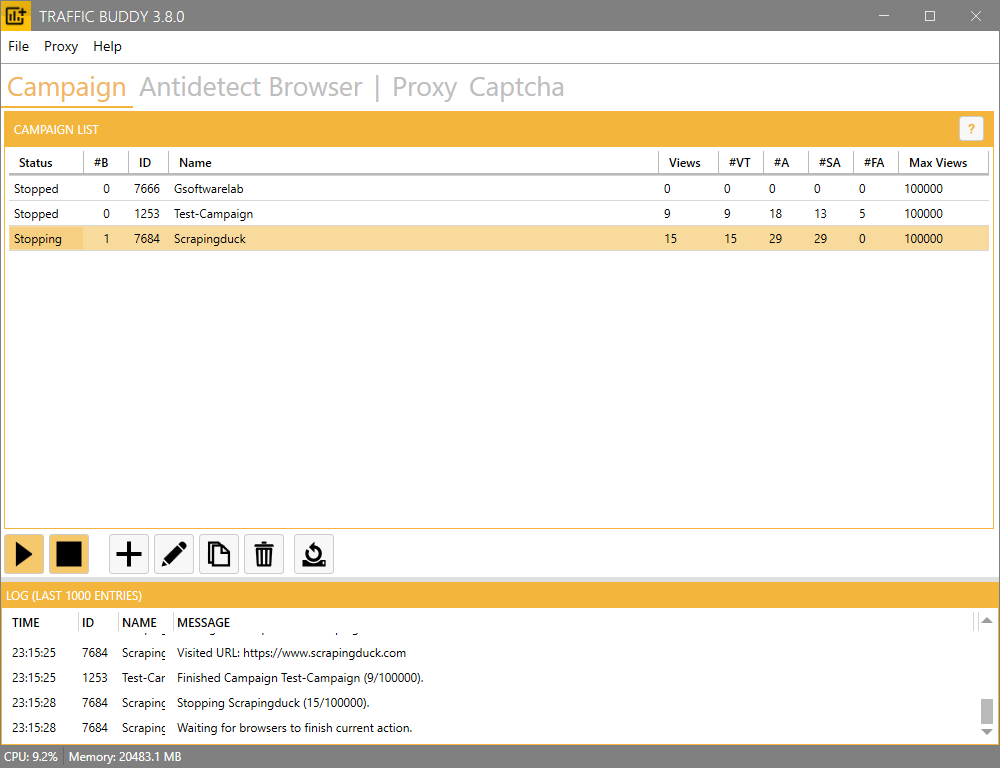
Task: Reset campaign stats with circular arrow icon
Action: (314, 554)
